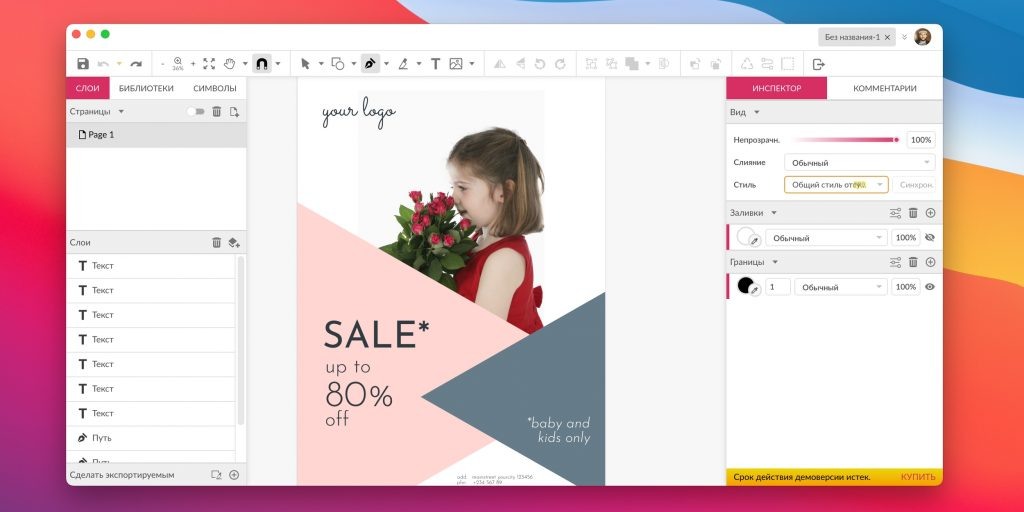
Task: Click the send backward icon
Action: 716,64
